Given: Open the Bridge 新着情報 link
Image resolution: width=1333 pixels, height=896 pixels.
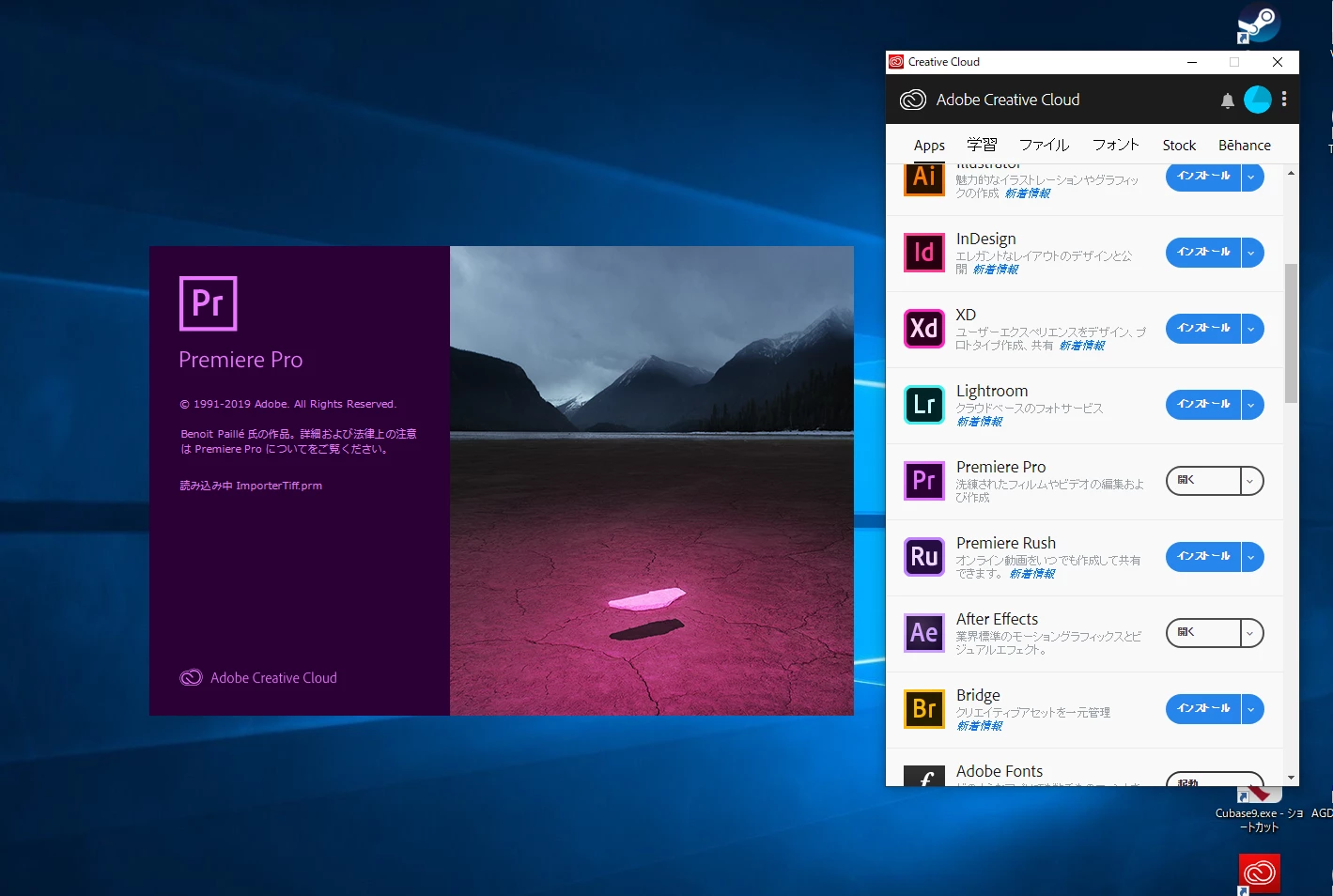Looking at the screenshot, I should (980, 726).
